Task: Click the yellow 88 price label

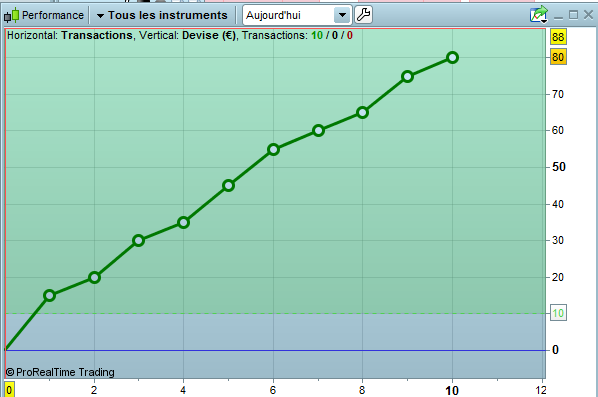Action: pos(558,37)
